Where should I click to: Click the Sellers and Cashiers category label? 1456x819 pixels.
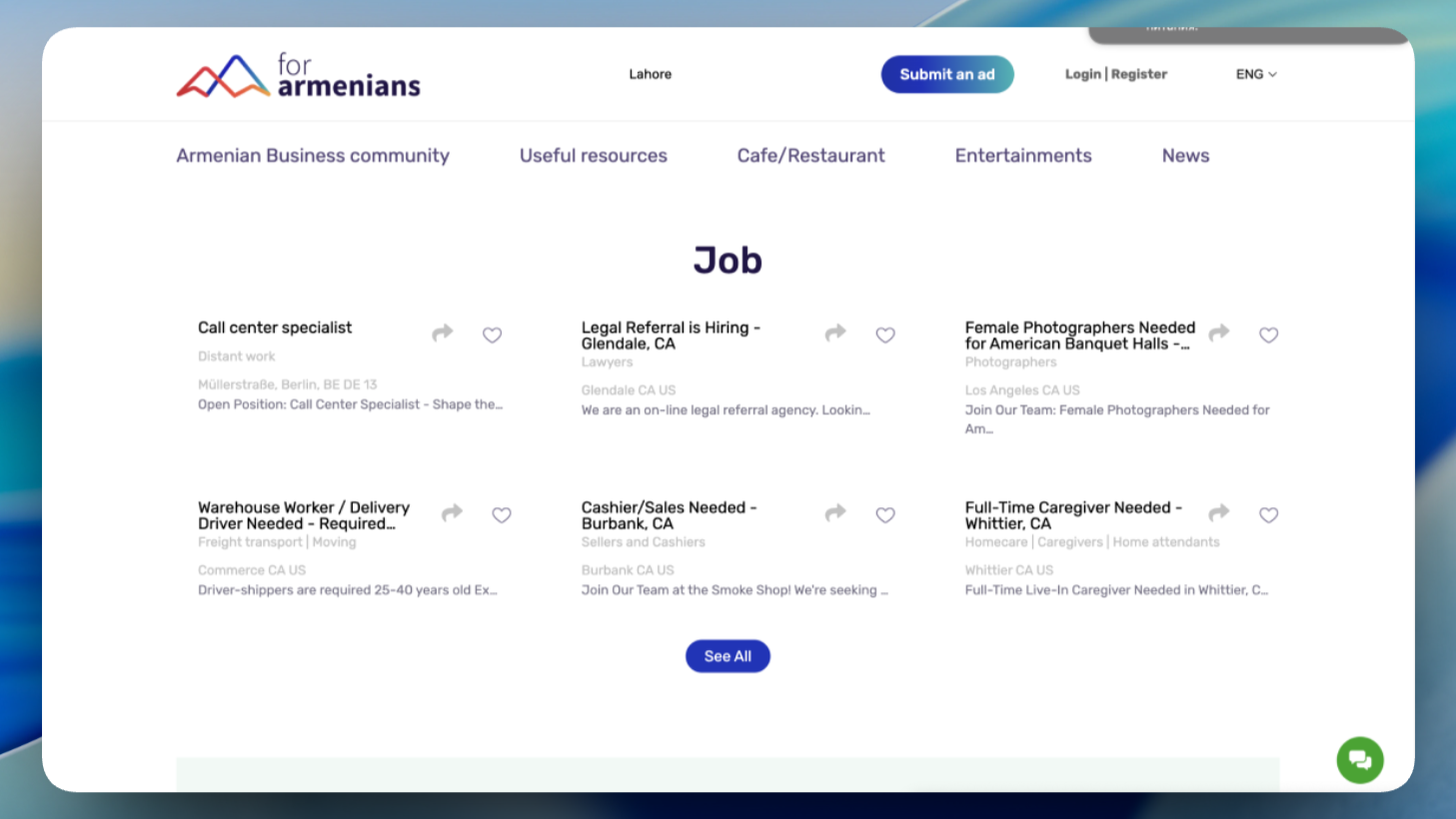tap(644, 542)
